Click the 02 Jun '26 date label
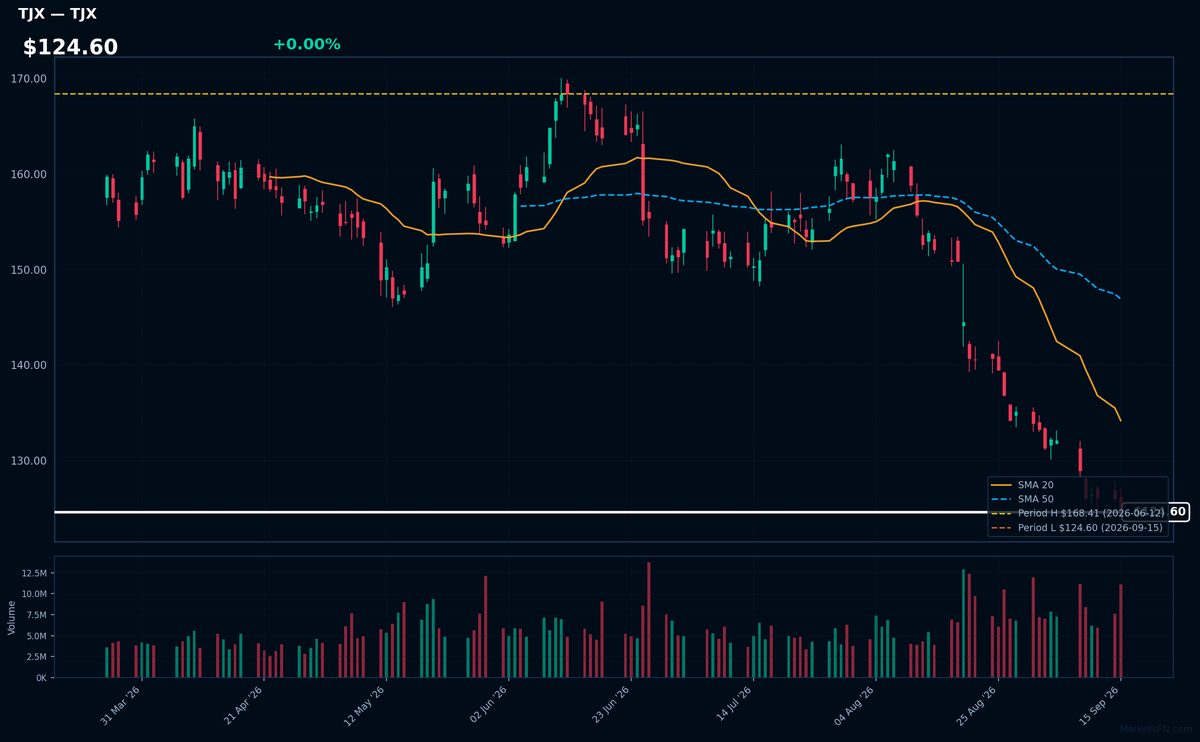This screenshot has width=1200, height=742. [x=487, y=706]
